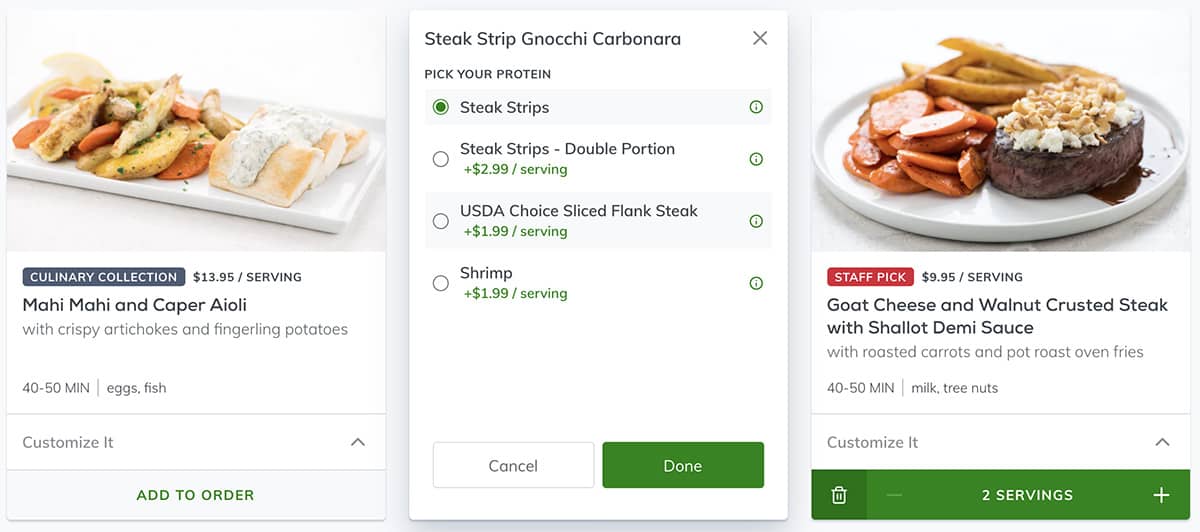The image size is (1200, 532).
Task: Cancel the protein selection
Action: 513,466
